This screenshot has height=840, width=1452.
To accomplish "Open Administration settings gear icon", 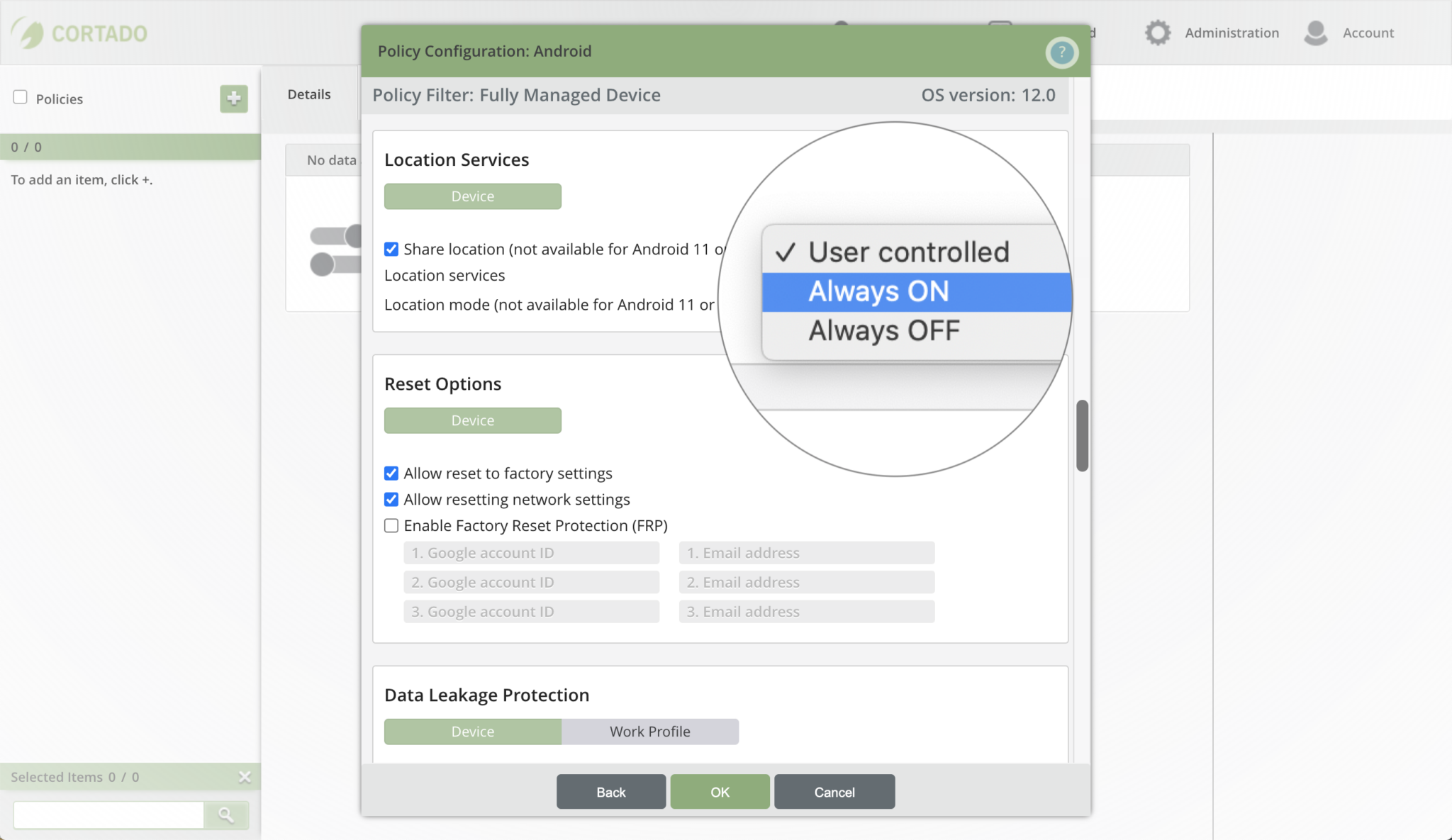I will [x=1157, y=32].
